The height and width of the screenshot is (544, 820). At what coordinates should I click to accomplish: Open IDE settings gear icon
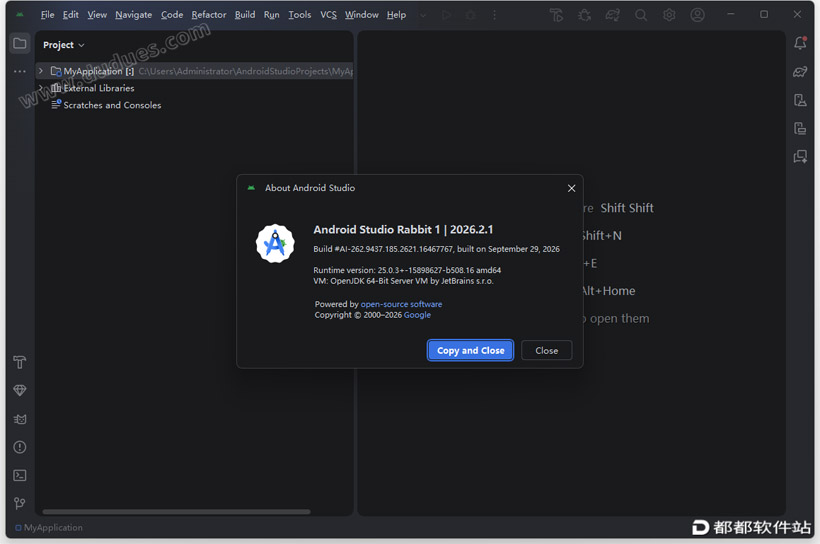coord(669,15)
